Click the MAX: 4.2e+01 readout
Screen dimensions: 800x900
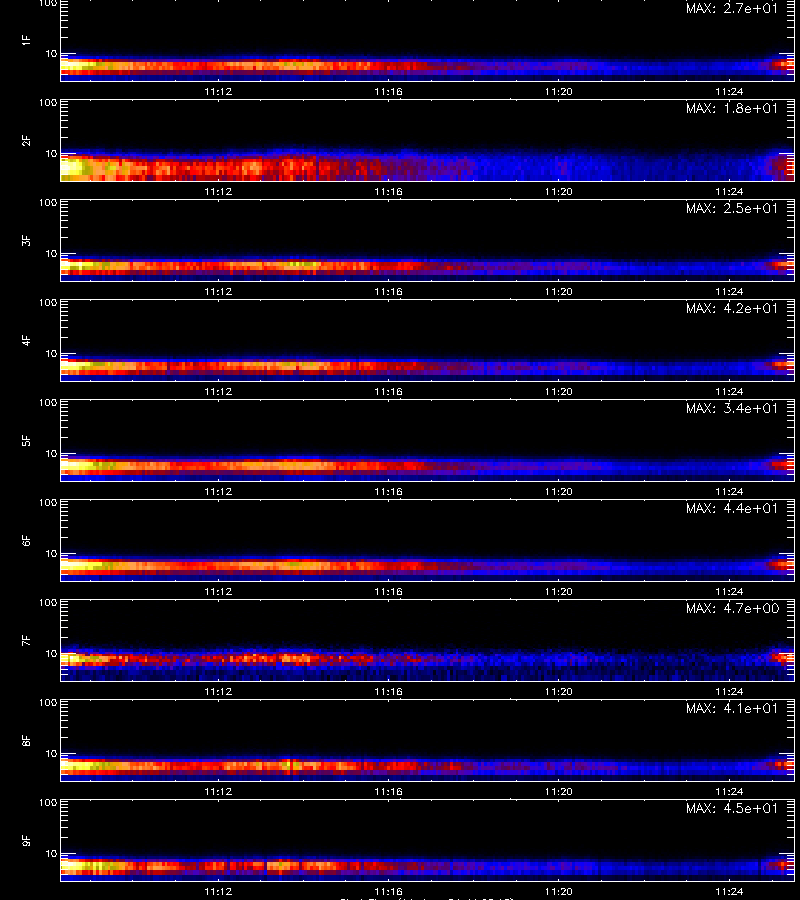point(732,308)
